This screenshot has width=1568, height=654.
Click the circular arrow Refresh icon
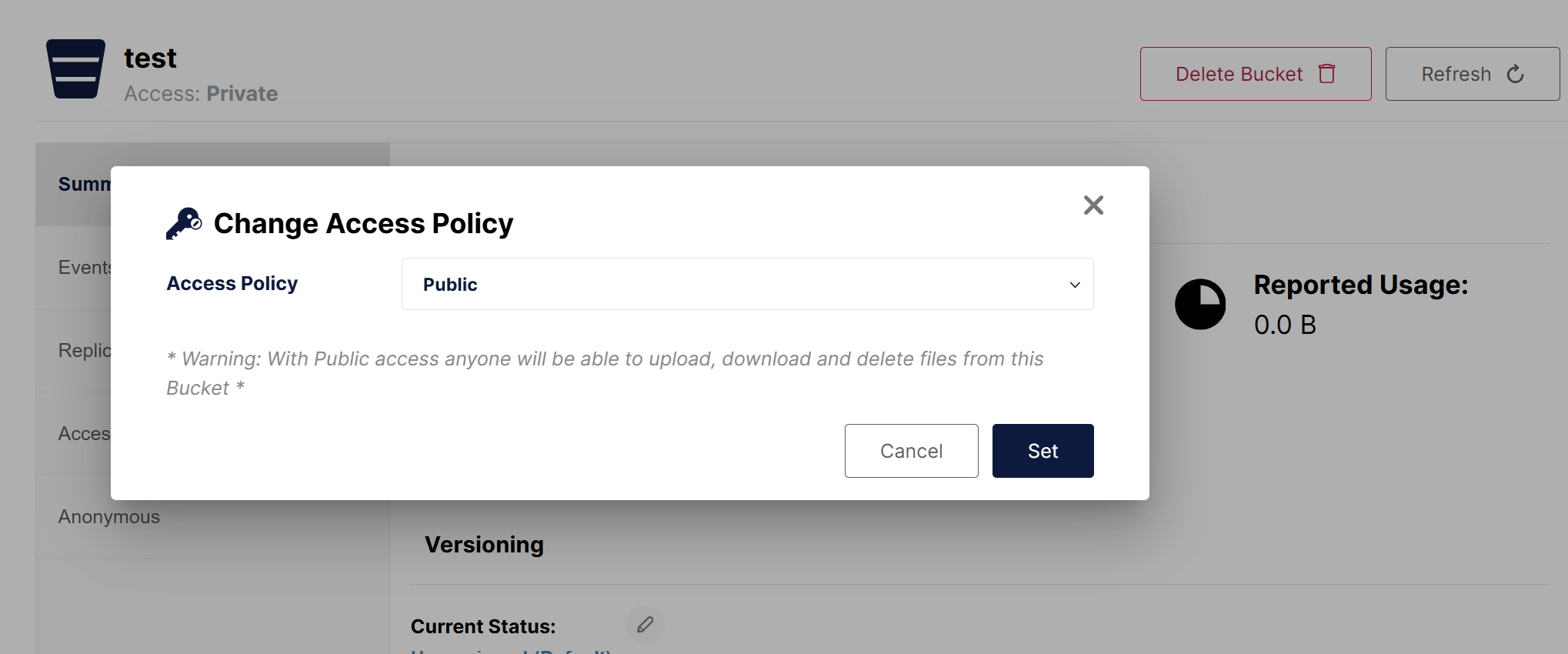click(1515, 74)
